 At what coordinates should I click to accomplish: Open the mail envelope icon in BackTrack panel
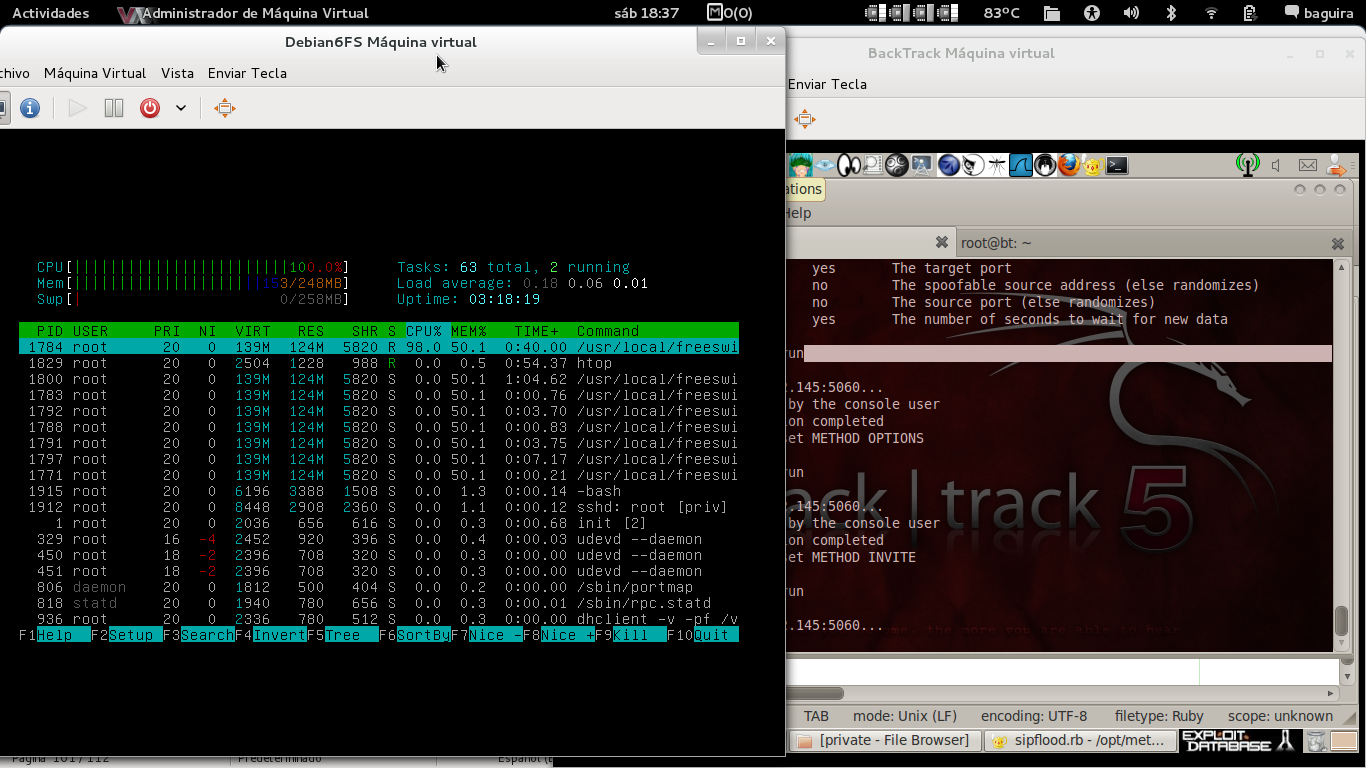click(x=1307, y=165)
